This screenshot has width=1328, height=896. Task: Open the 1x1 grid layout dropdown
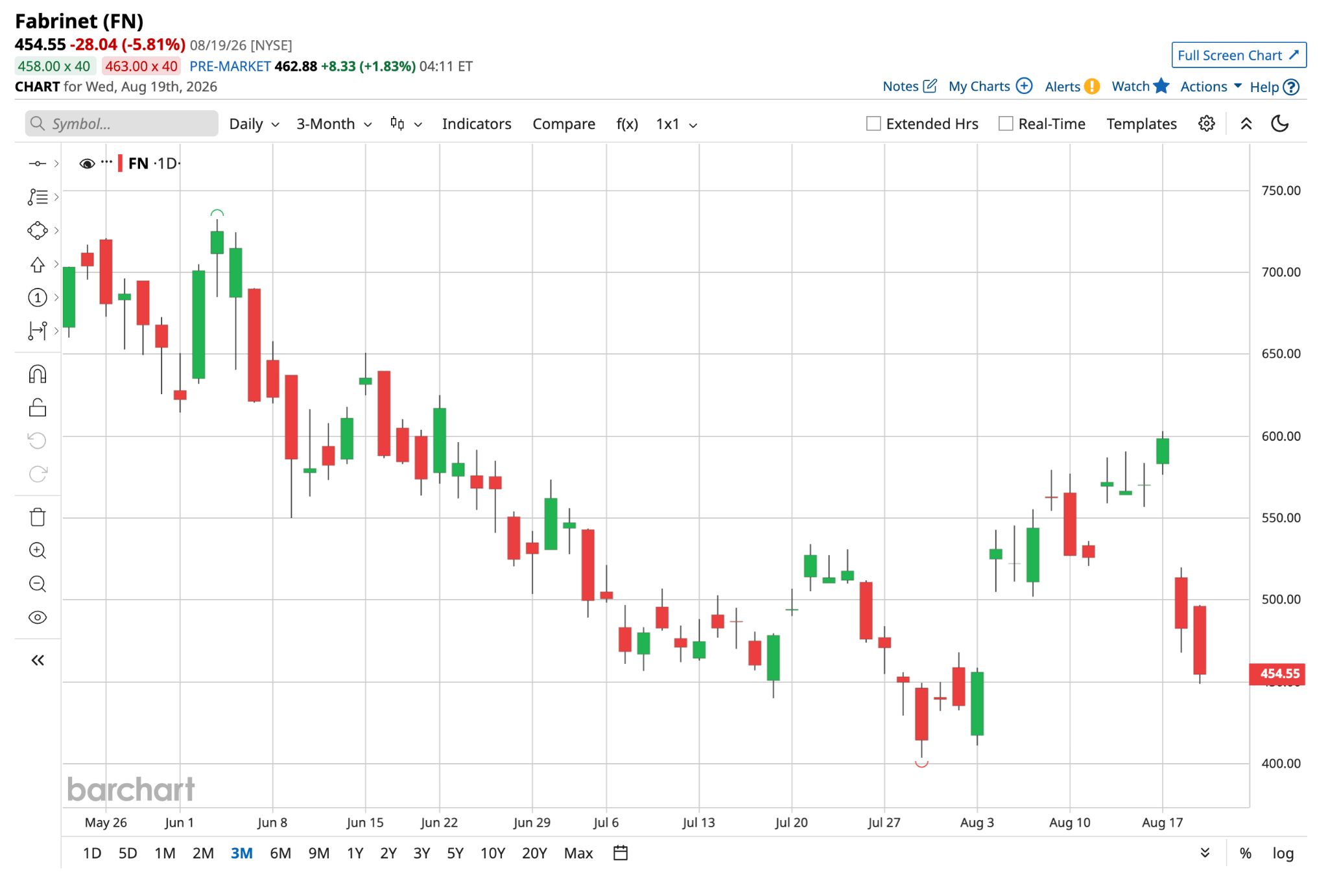point(676,124)
